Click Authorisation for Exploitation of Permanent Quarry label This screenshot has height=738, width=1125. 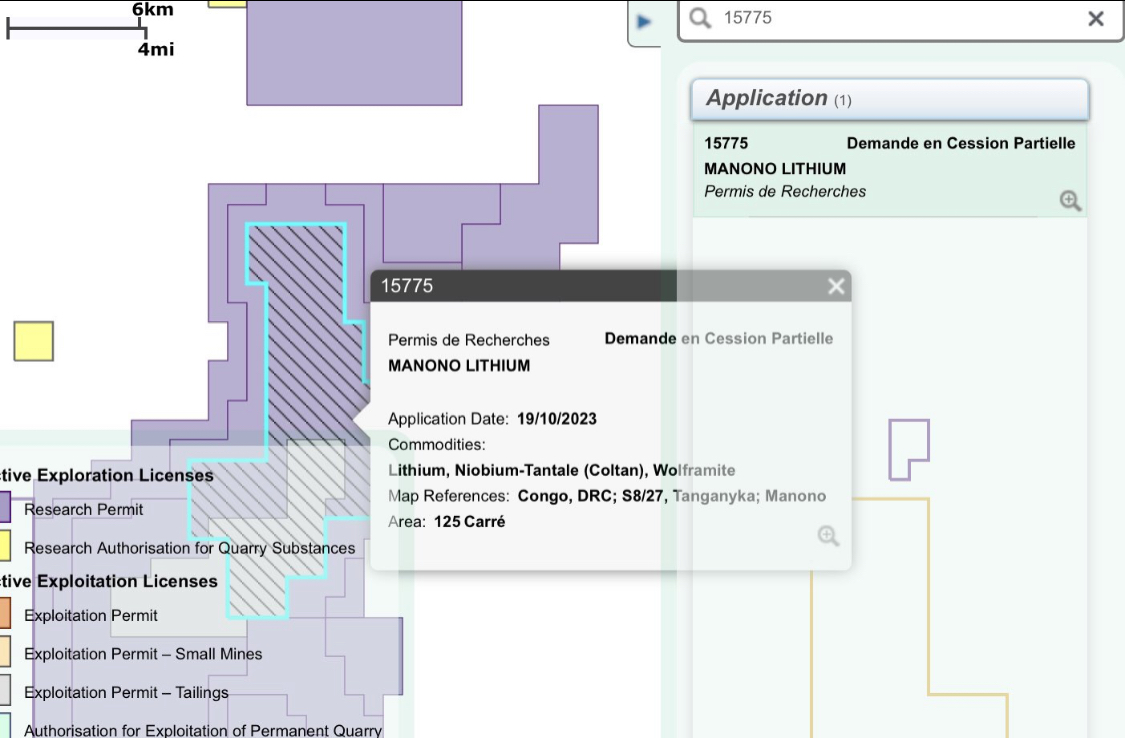coord(202,730)
